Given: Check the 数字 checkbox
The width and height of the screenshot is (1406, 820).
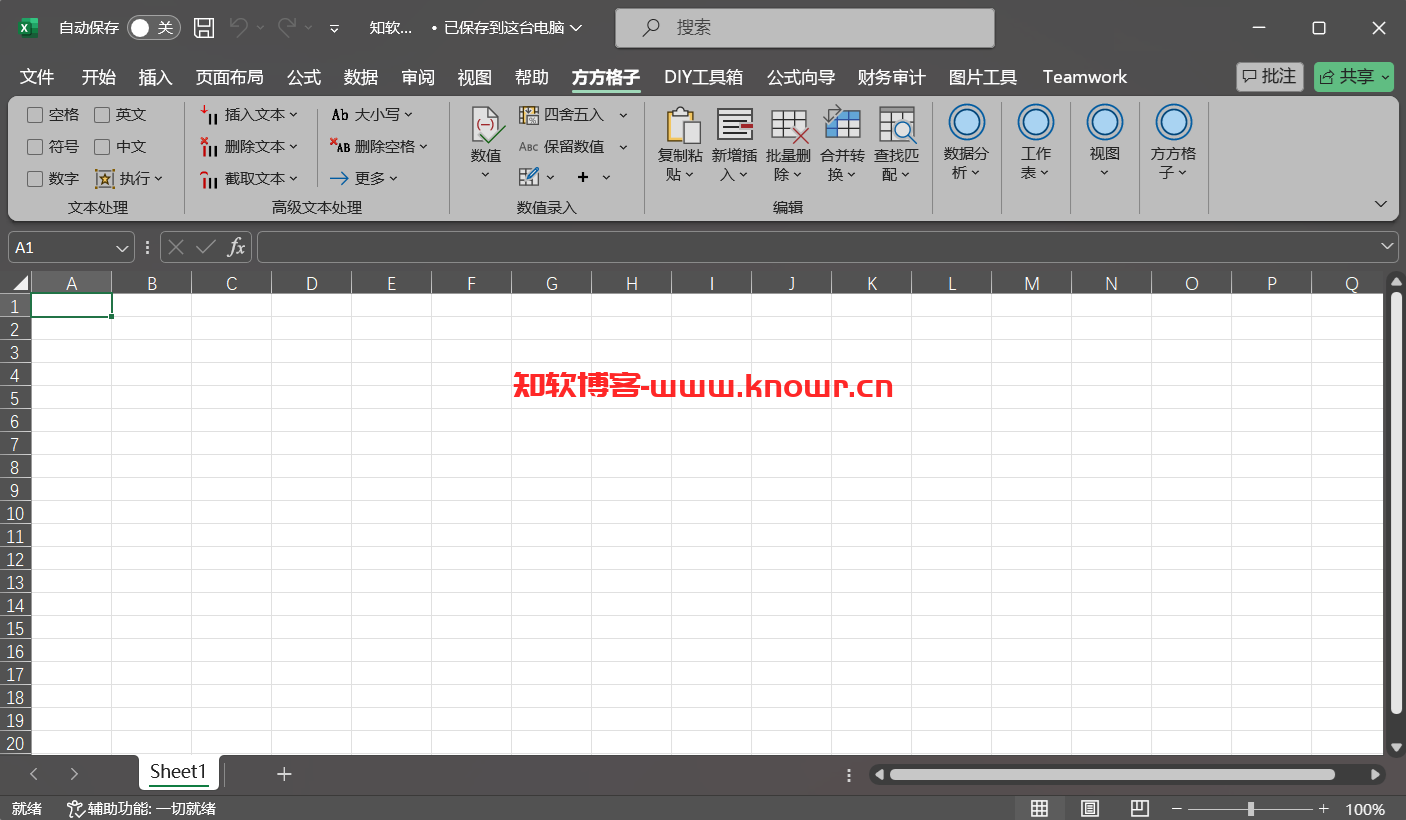Looking at the screenshot, I should point(35,179).
